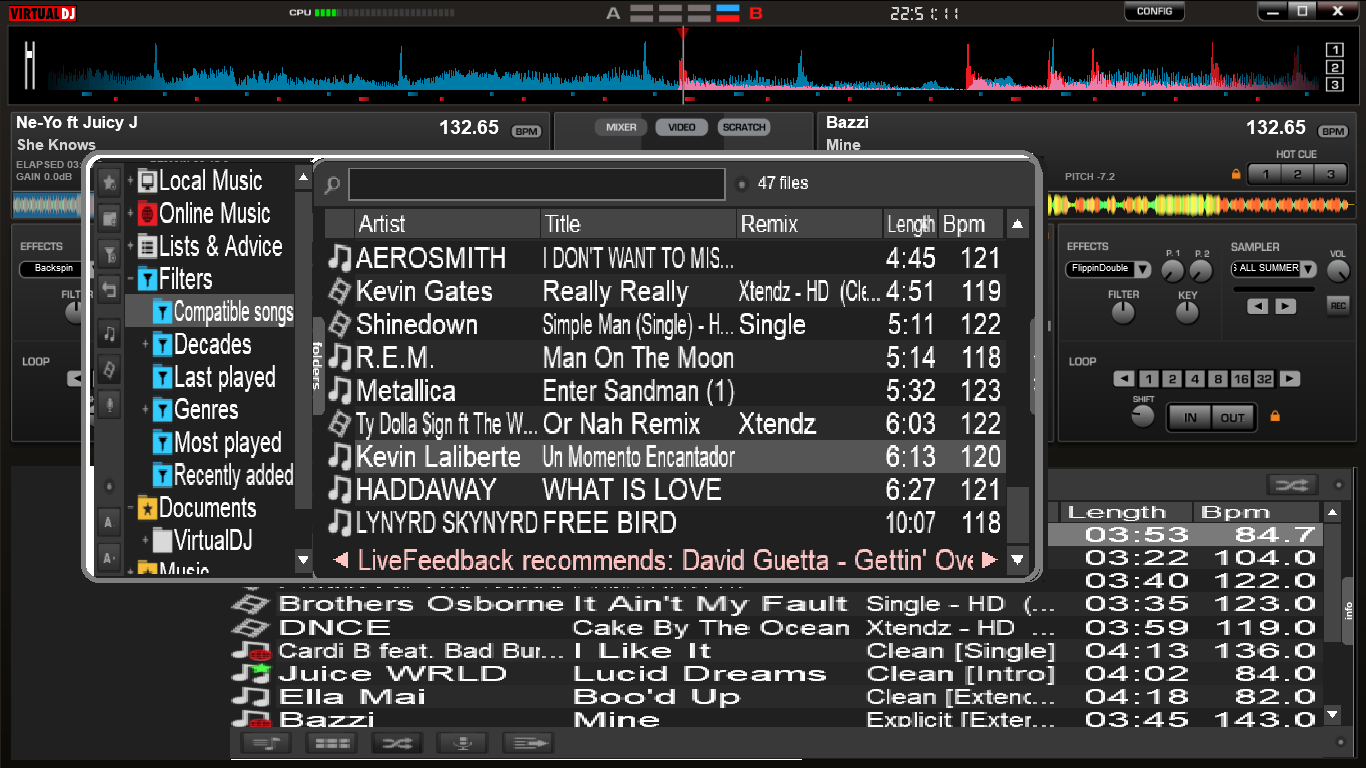Click the video icon of Kevin Gates row
The height and width of the screenshot is (768, 1366).
341,291
